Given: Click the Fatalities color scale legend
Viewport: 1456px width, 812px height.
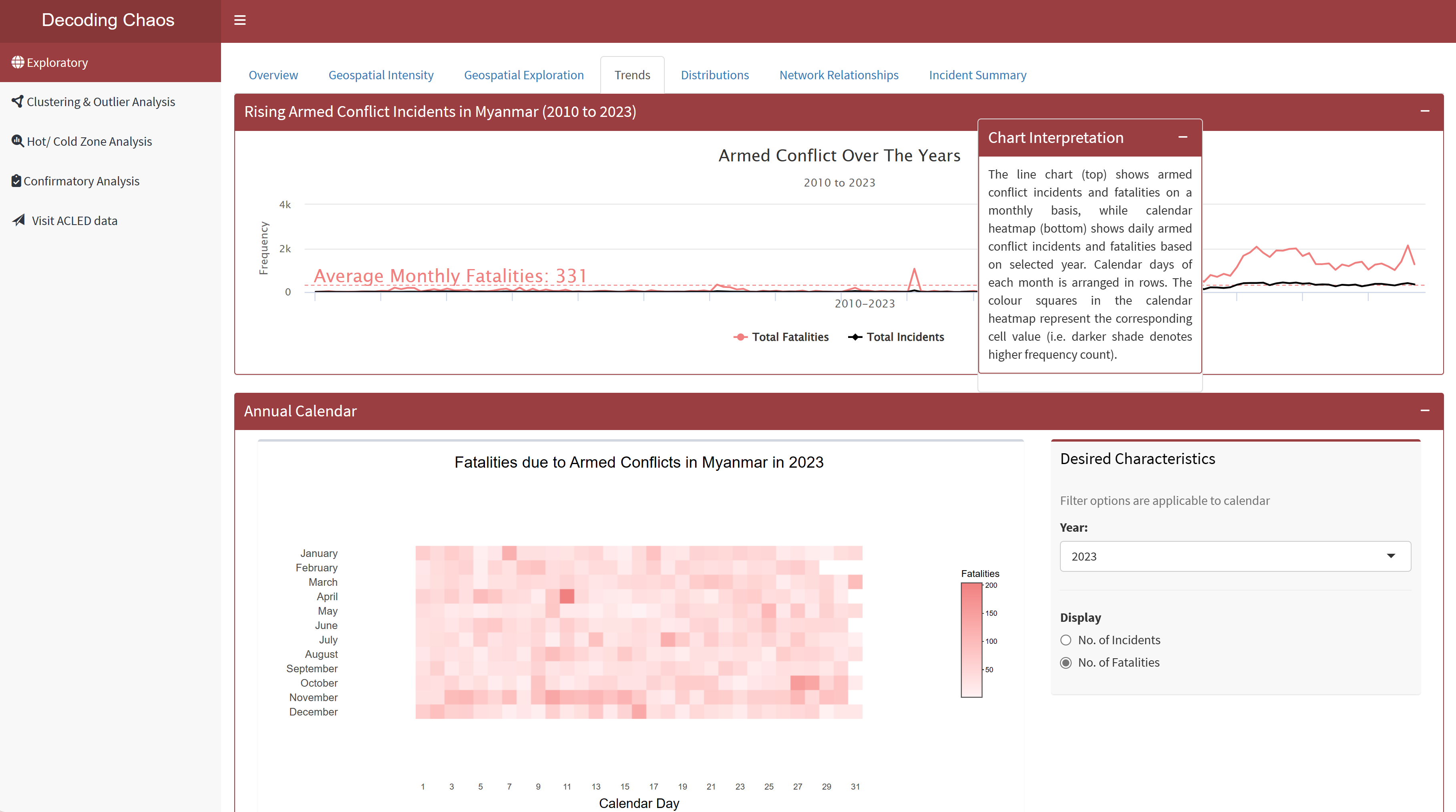Looking at the screenshot, I should point(971,640).
